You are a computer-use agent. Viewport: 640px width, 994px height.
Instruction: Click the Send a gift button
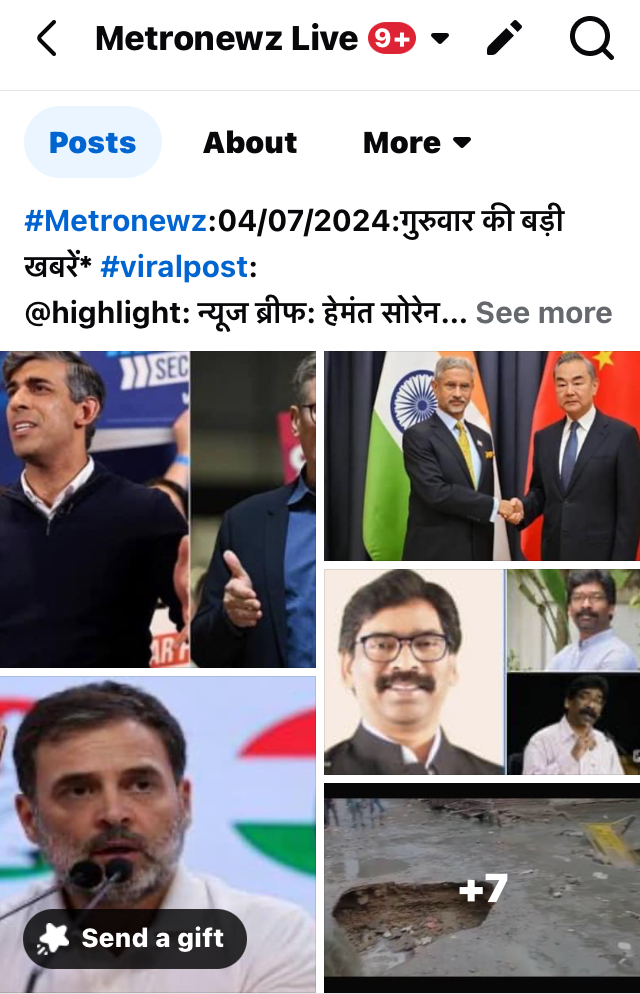coord(135,939)
